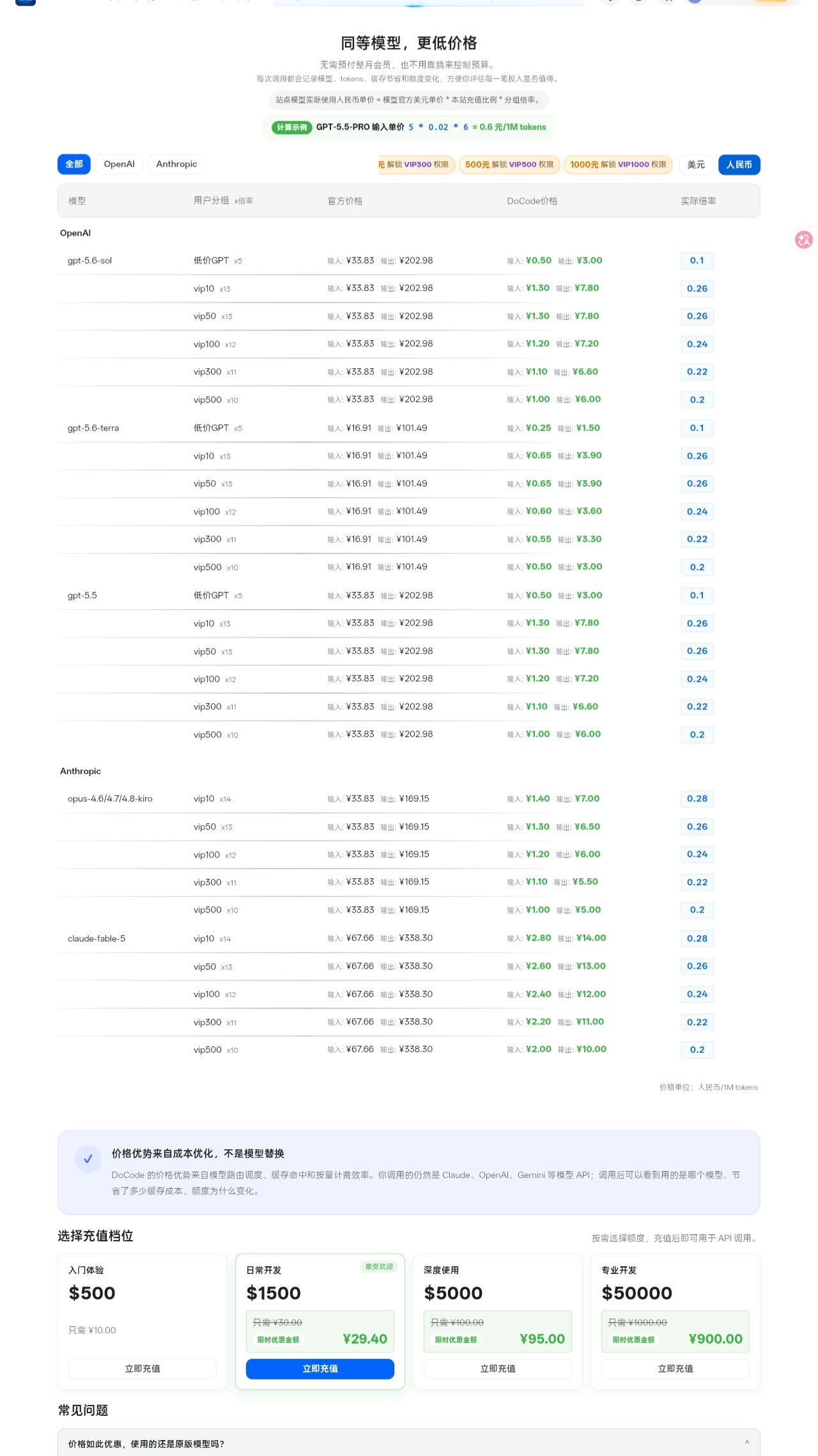Select the 全部 model filter tab
The height and width of the screenshot is (1456, 818).
(74, 164)
